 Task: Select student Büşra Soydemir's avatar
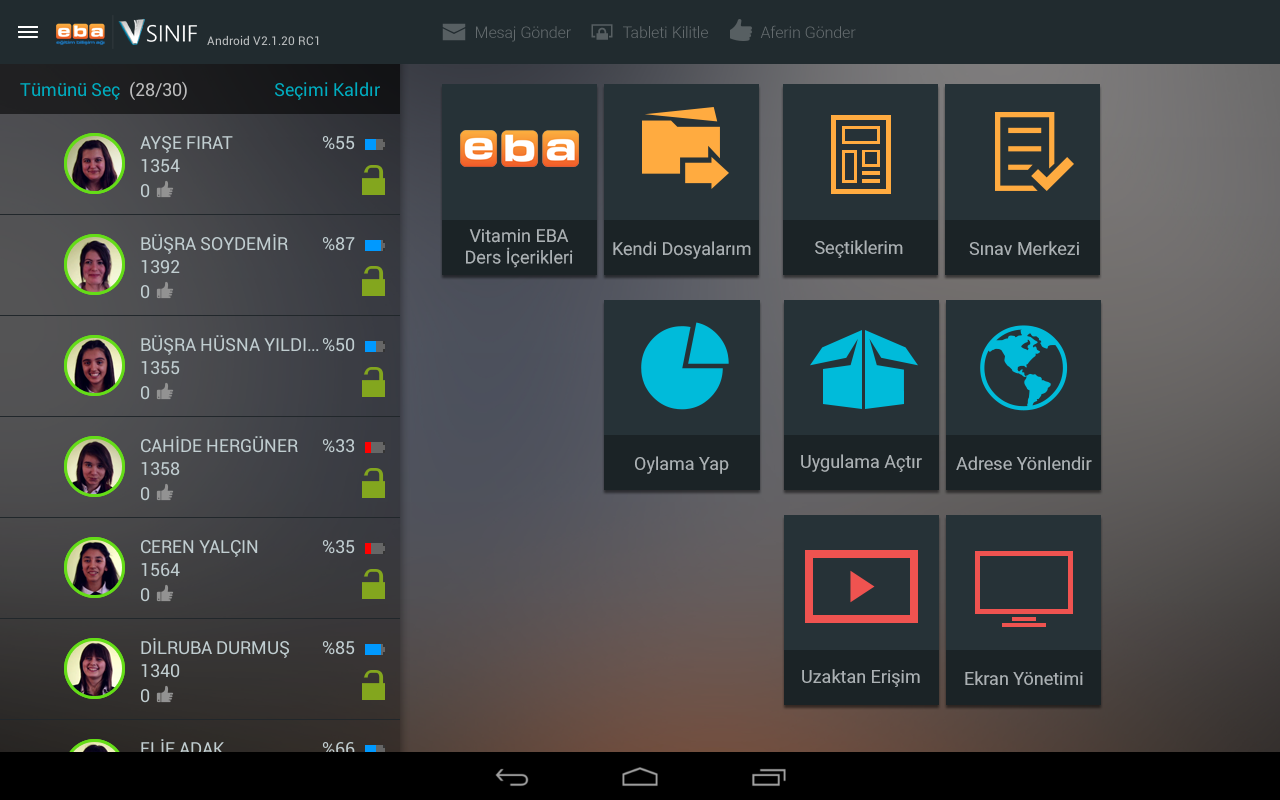[x=94, y=264]
